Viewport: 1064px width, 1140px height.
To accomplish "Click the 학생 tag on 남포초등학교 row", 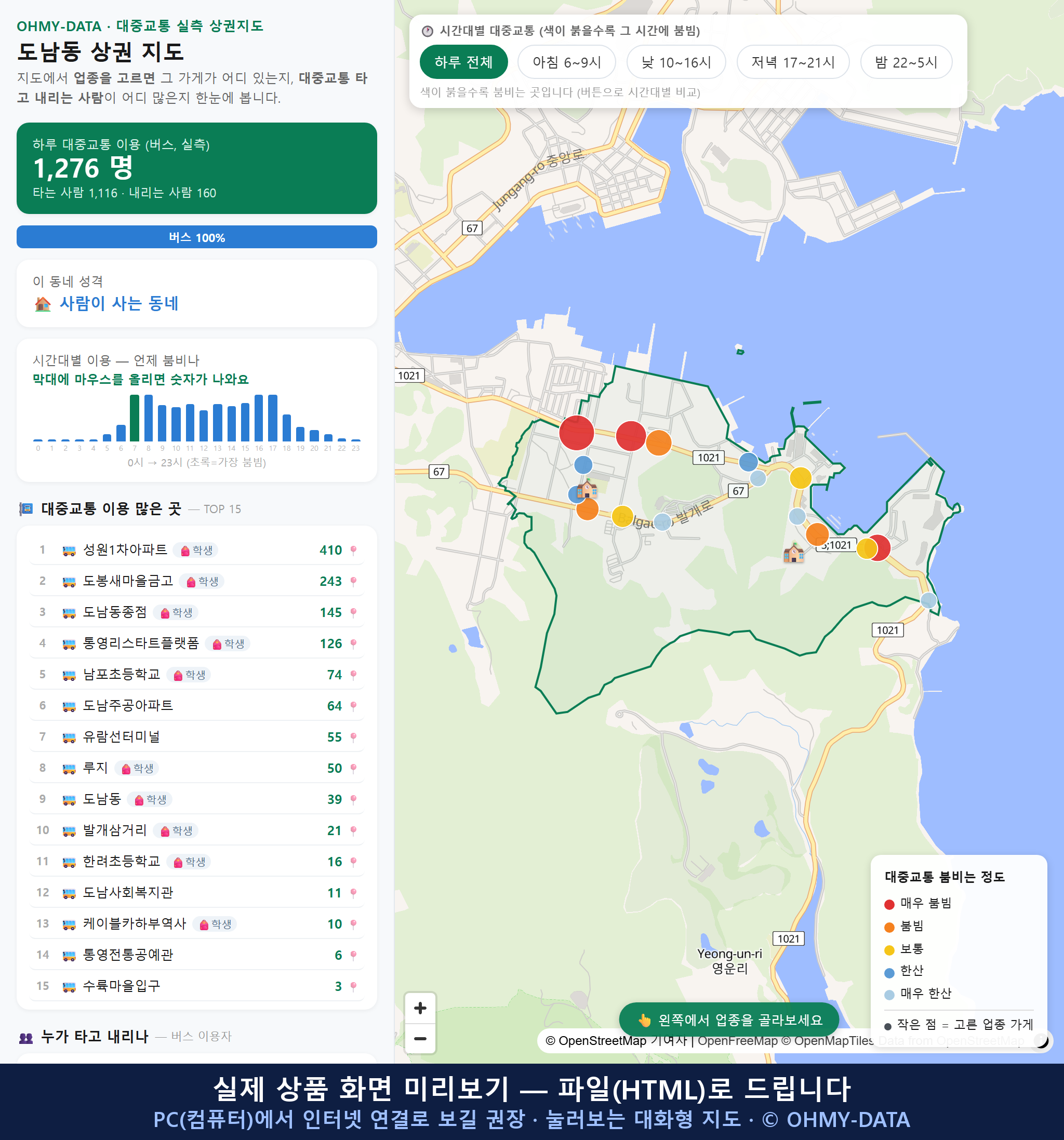I will point(189,675).
